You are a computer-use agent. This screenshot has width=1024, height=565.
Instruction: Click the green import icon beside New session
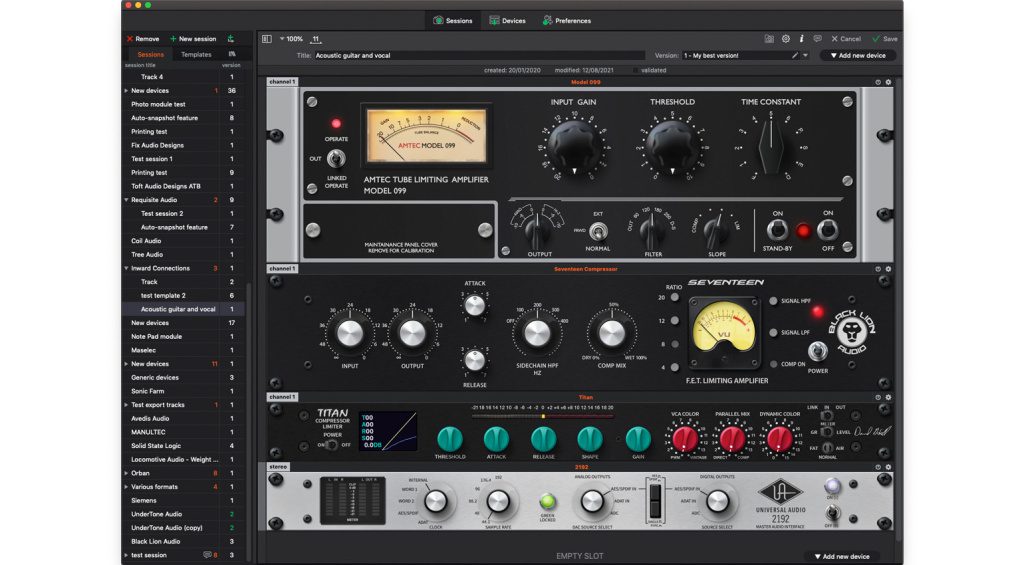(231, 39)
